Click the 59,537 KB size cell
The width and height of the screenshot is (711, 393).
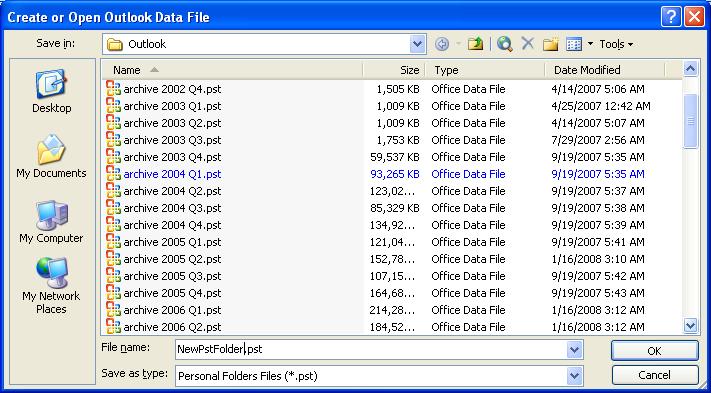click(x=395, y=157)
